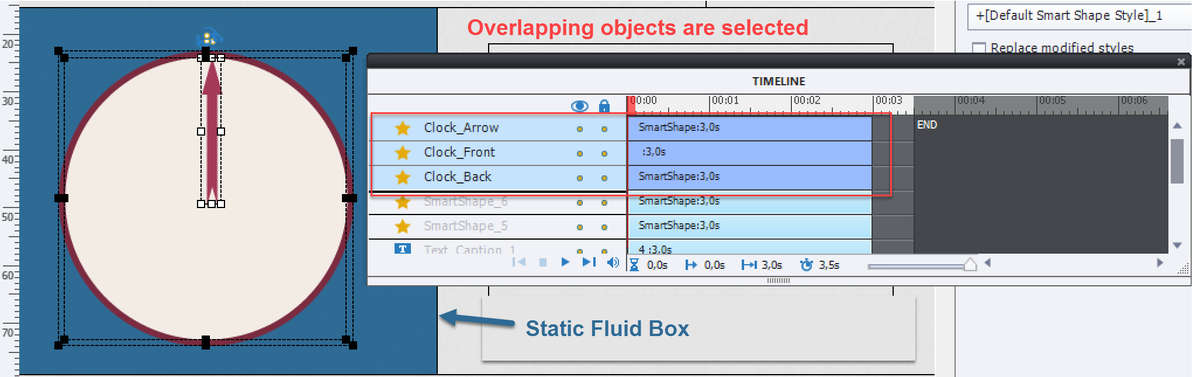The image size is (1200, 377).
Task: Click the SmartShape_6 SmartShape:3,0s timeline bar
Action: (x=750, y=202)
